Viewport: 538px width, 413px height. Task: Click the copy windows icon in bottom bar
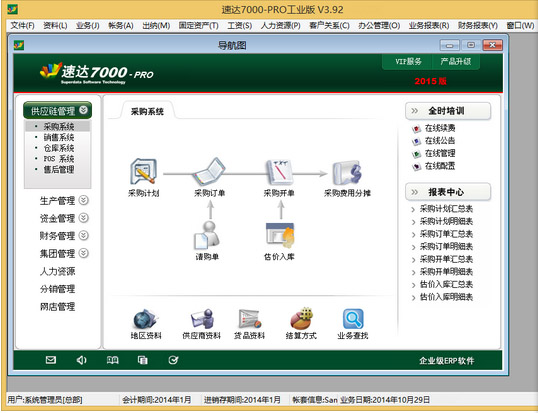coord(143,360)
